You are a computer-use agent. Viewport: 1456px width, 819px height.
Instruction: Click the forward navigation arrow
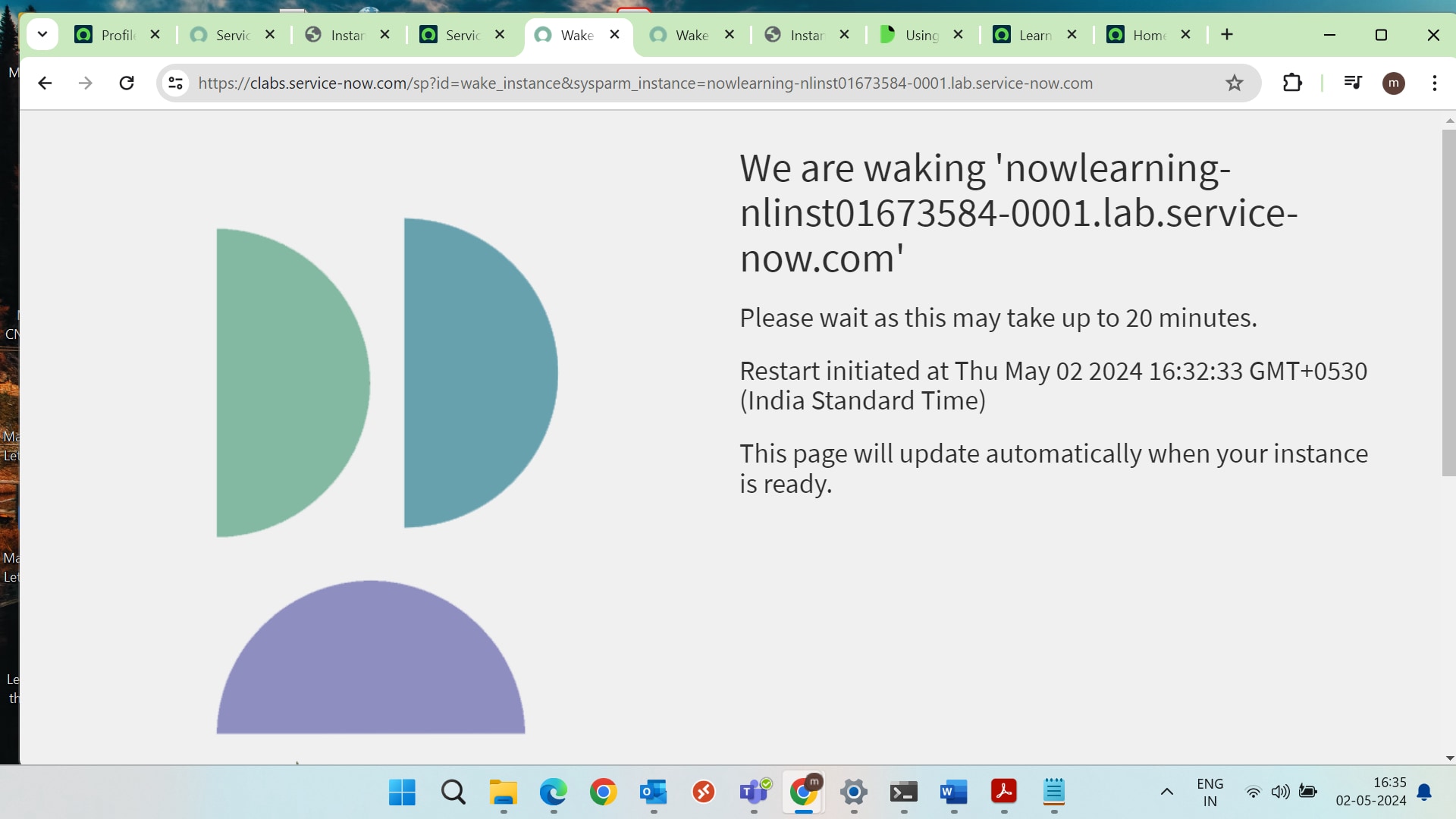(86, 83)
